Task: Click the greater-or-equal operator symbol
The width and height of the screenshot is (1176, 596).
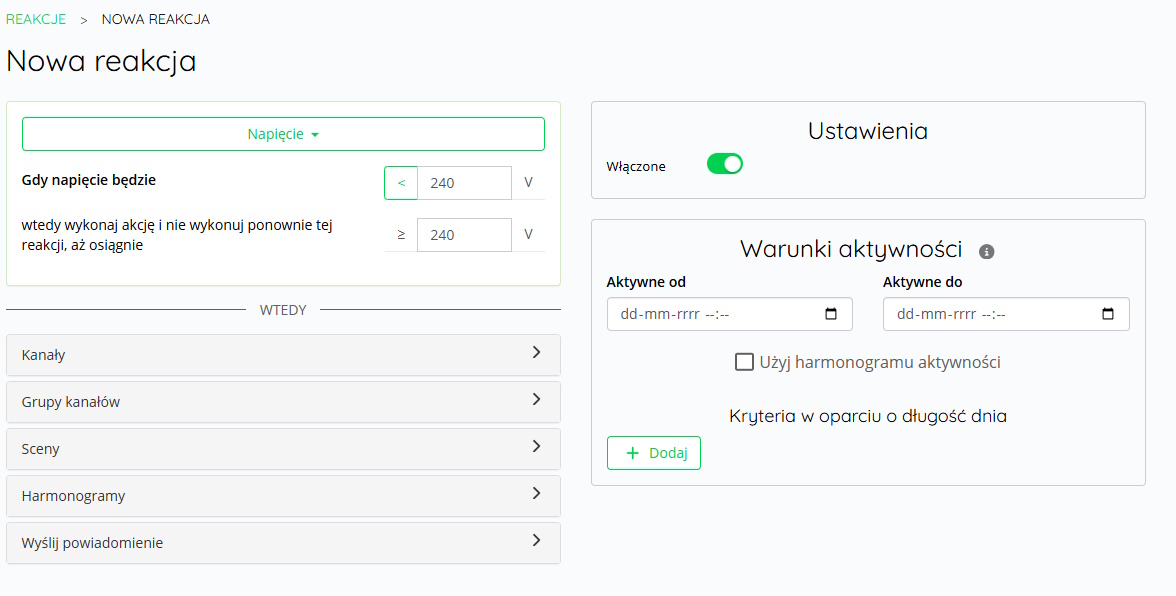Action: click(x=400, y=234)
